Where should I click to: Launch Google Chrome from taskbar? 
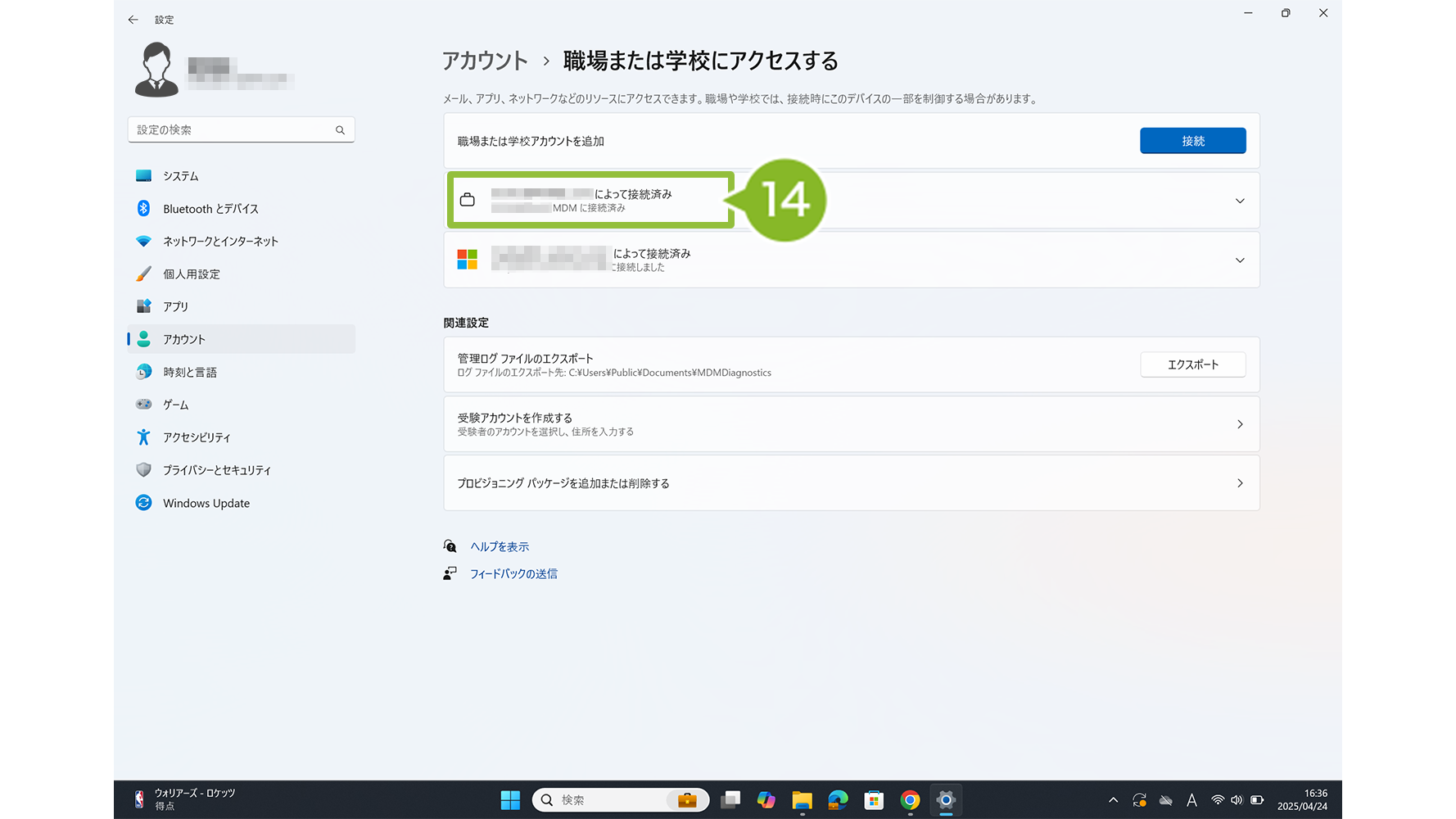coord(910,800)
